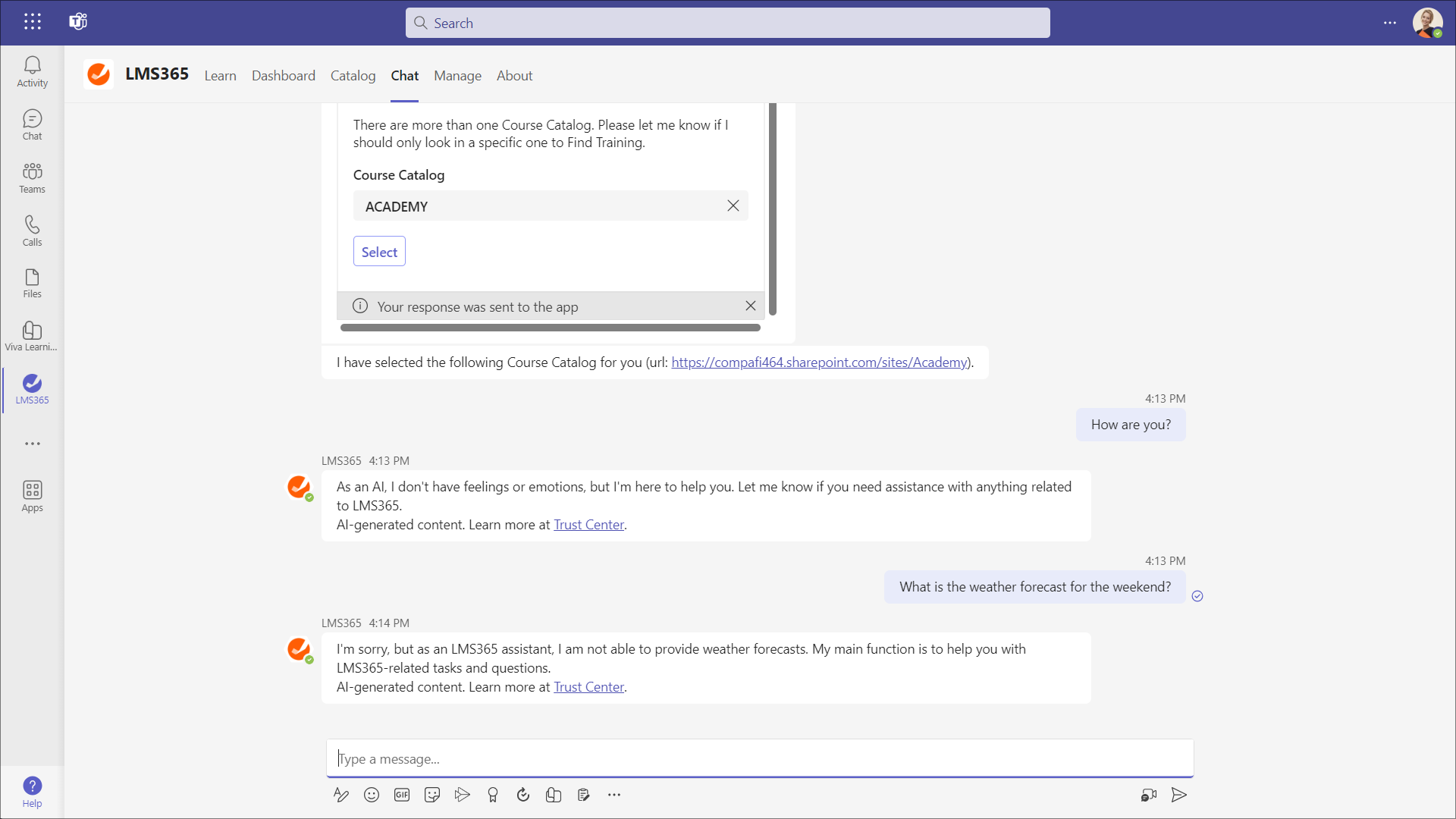Click the Viva Learning compose icon

point(554,795)
